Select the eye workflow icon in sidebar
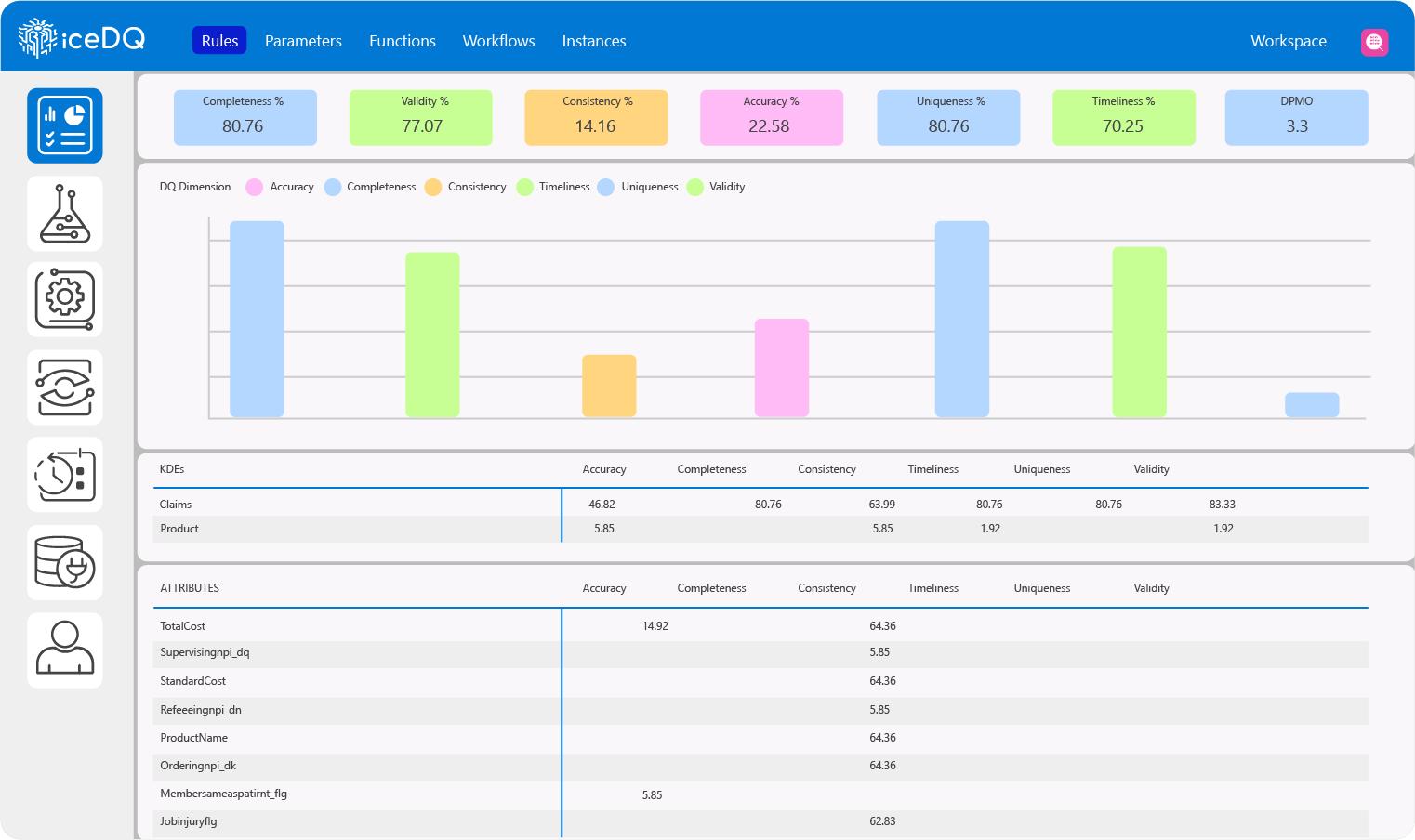This screenshot has height=840, width=1415. click(65, 387)
